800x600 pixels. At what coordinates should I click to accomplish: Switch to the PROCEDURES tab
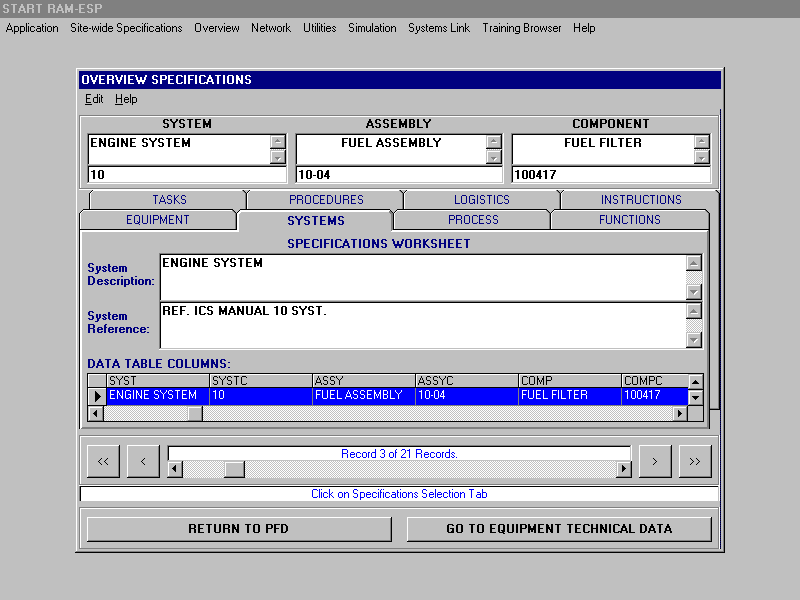(326, 199)
